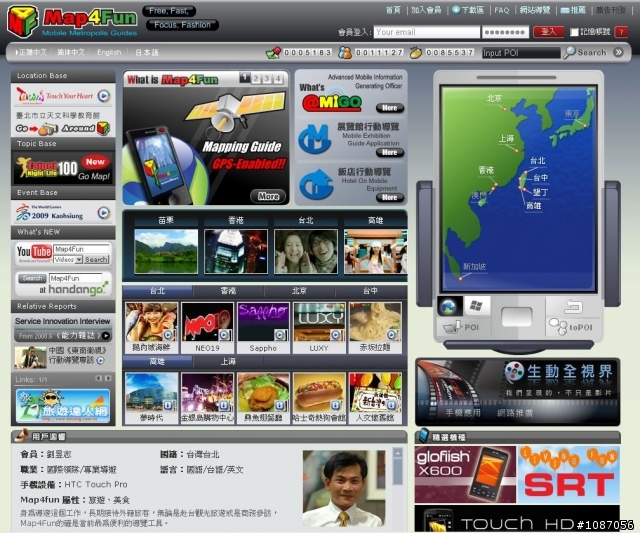Click the Mobile Exhibition Guide blue icon
Image resolution: width=640 pixels, height=533 pixels.
pyautogui.click(x=314, y=139)
